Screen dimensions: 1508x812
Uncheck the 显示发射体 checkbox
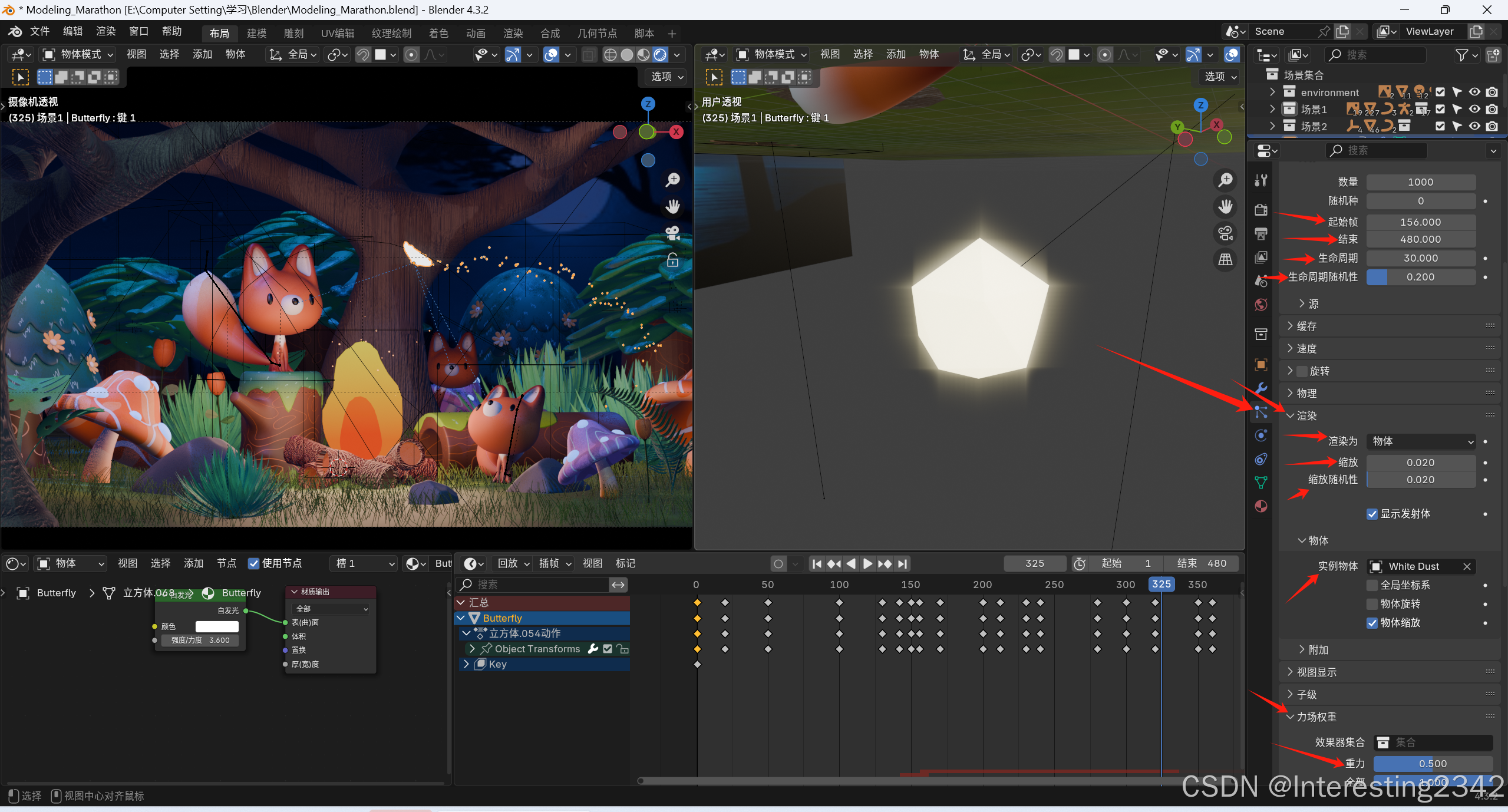1372,514
